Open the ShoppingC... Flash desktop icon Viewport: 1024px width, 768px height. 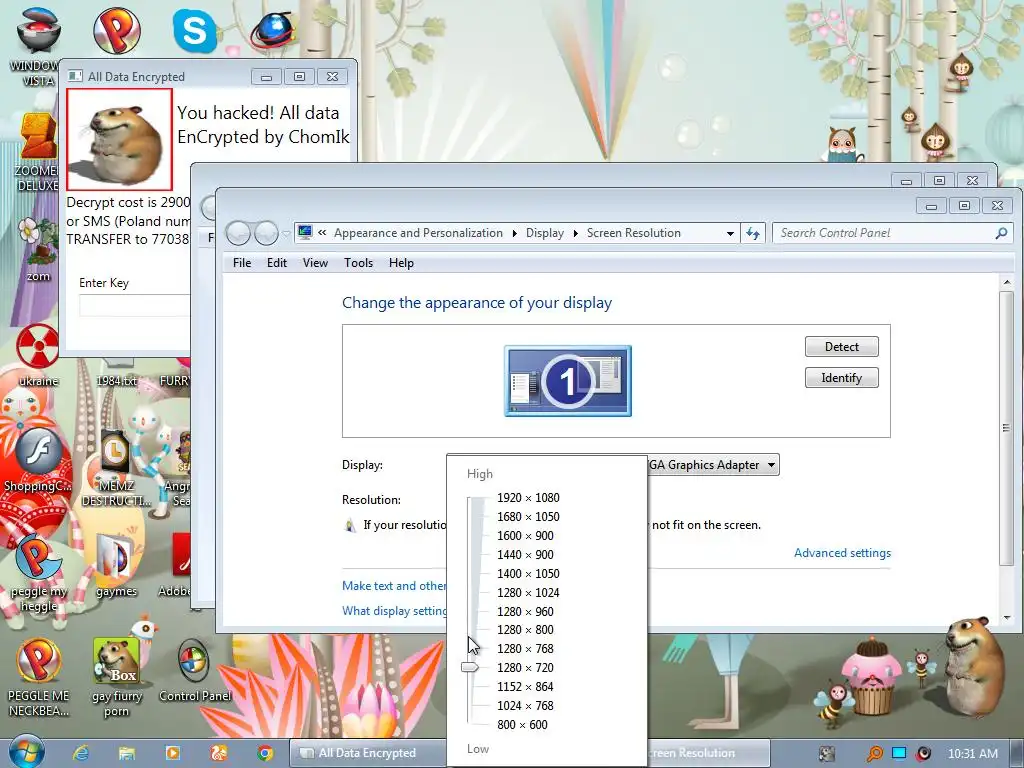point(38,460)
